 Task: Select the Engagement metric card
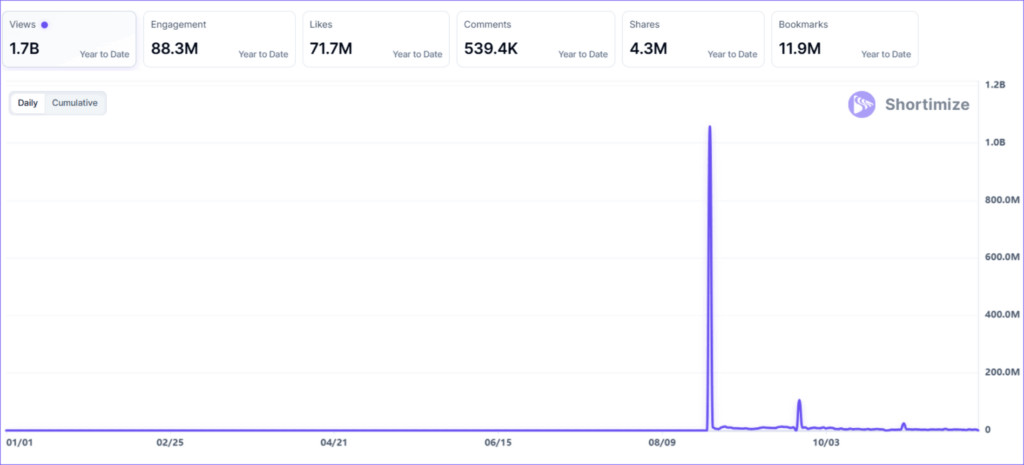coord(219,39)
